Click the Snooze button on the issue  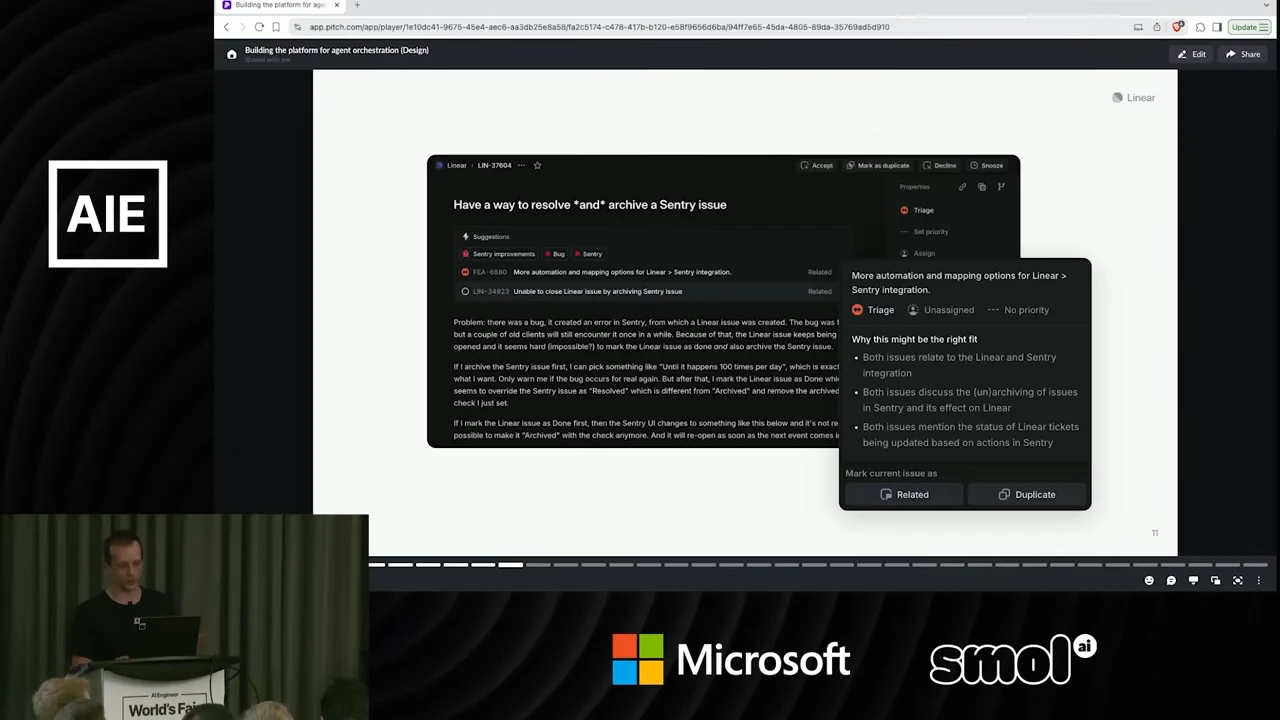pyautogui.click(x=986, y=165)
